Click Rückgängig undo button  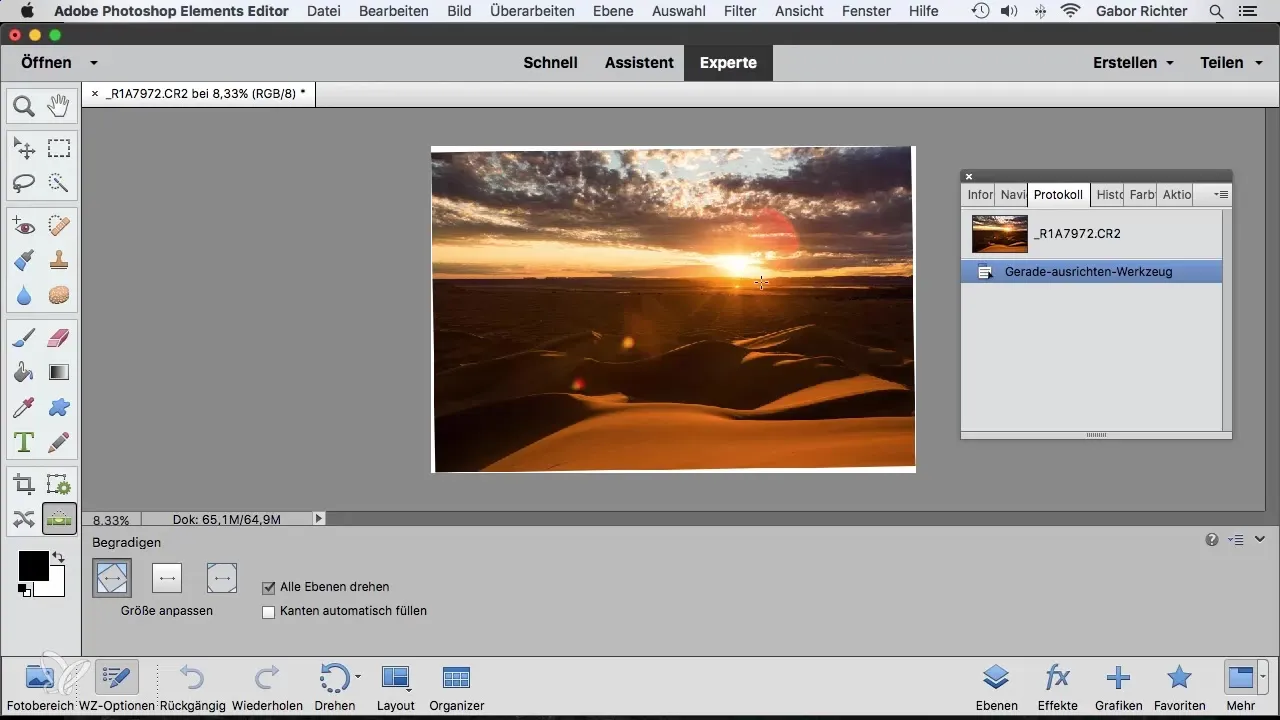194,687
